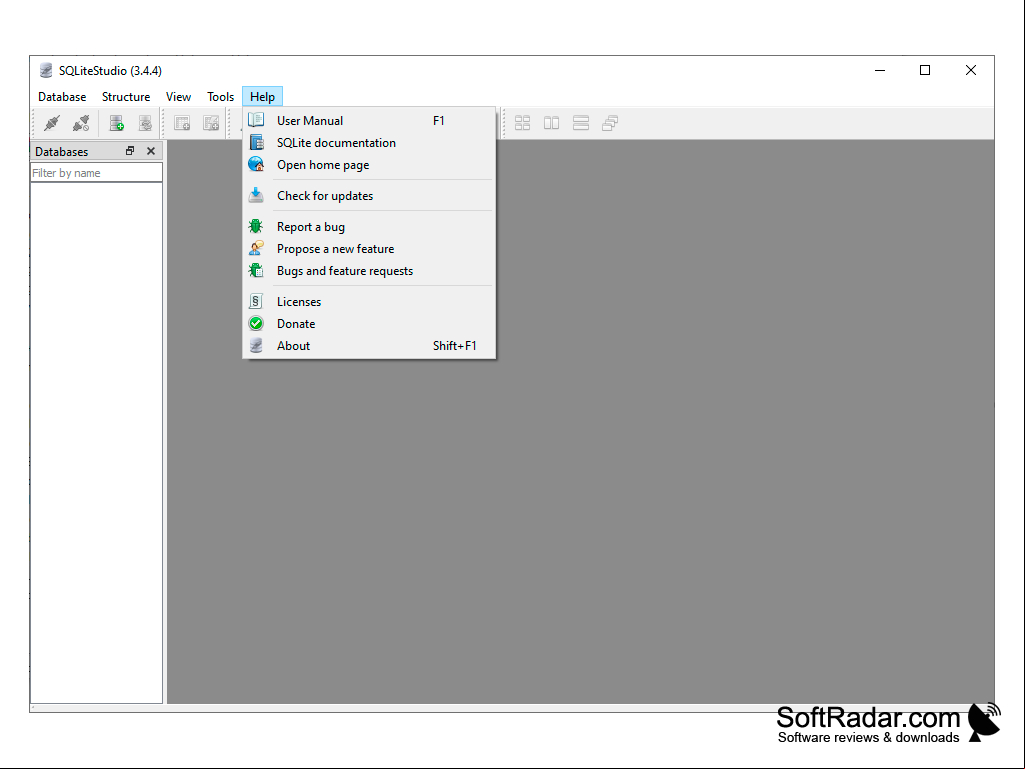Minimize the SQLiteStudio window
The width and height of the screenshot is (1025, 769).
(x=880, y=71)
